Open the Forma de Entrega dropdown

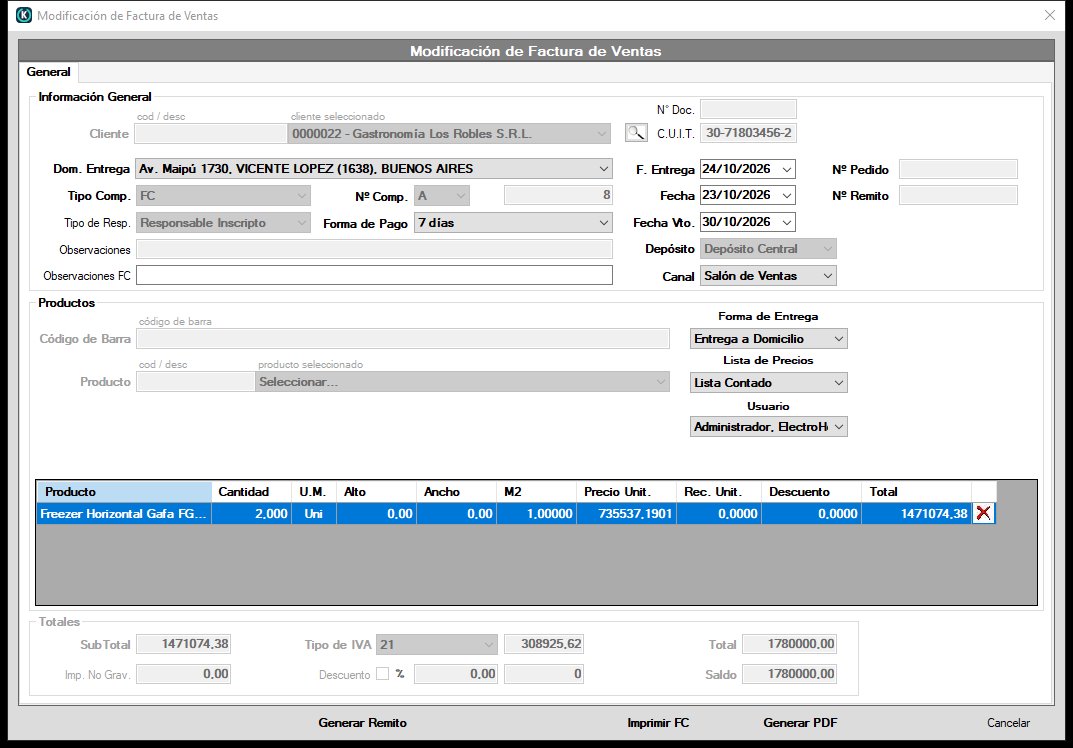coord(839,339)
